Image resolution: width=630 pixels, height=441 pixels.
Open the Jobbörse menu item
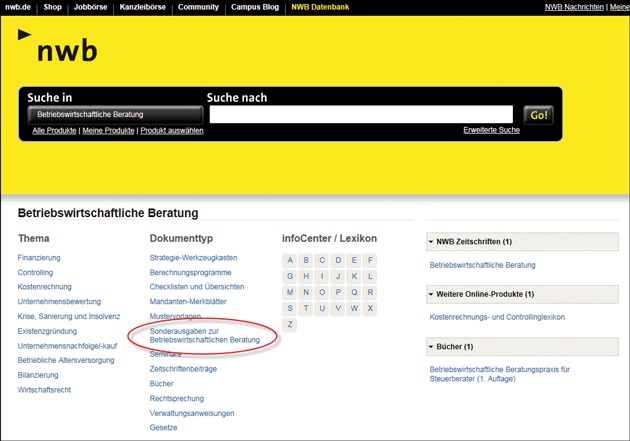(90, 7)
